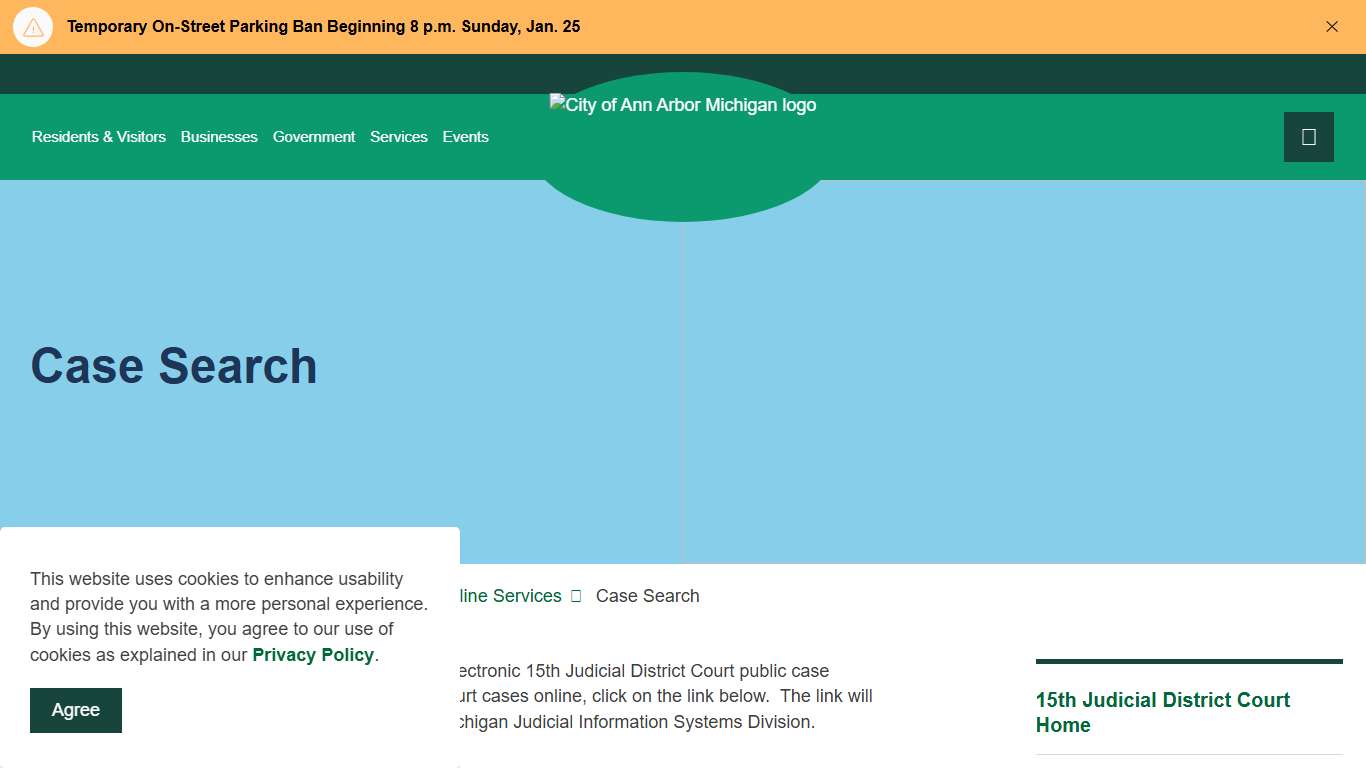Open the Privacy Policy link
The width and height of the screenshot is (1366, 768).
[313, 655]
